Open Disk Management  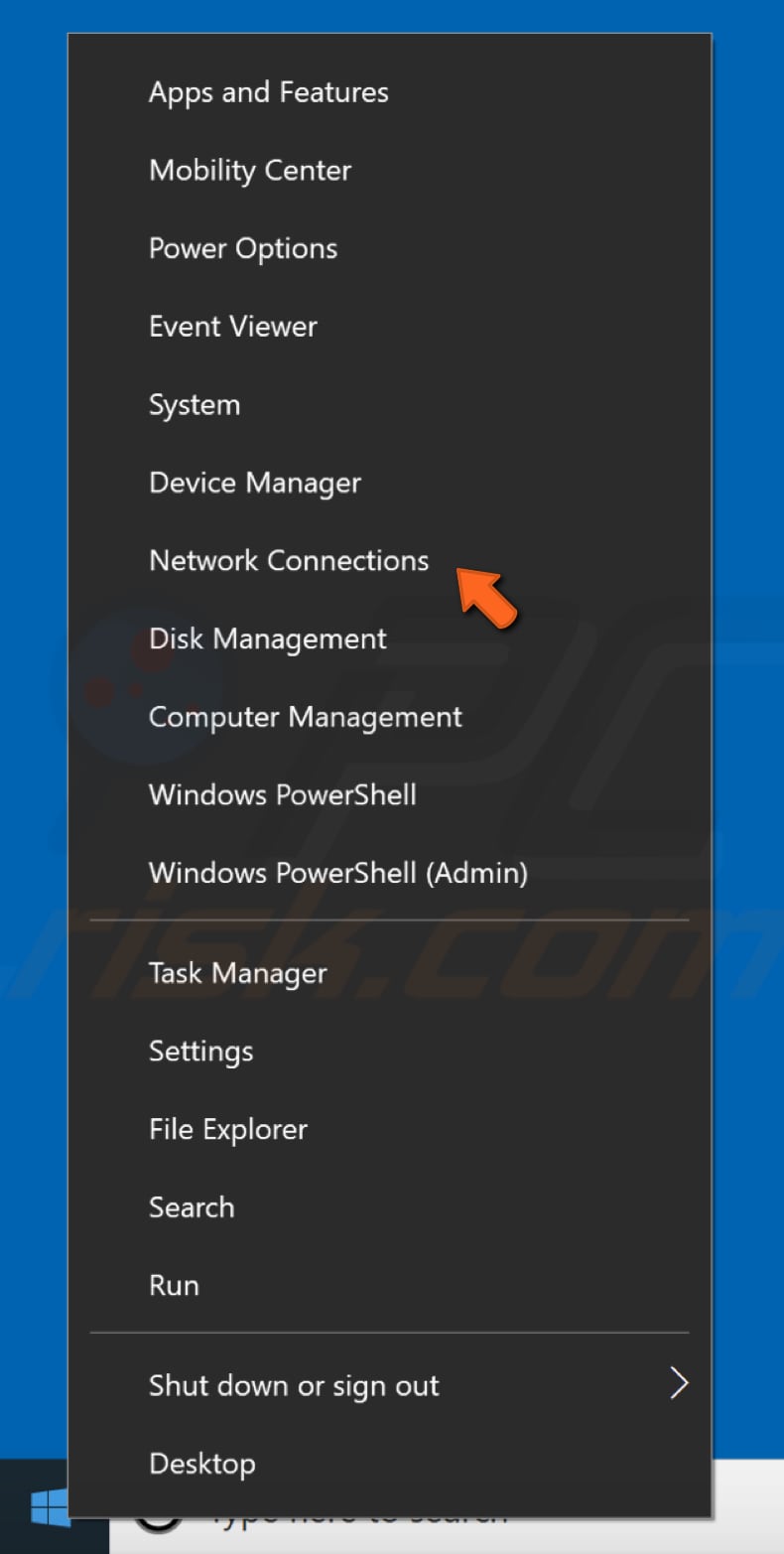[x=267, y=638]
